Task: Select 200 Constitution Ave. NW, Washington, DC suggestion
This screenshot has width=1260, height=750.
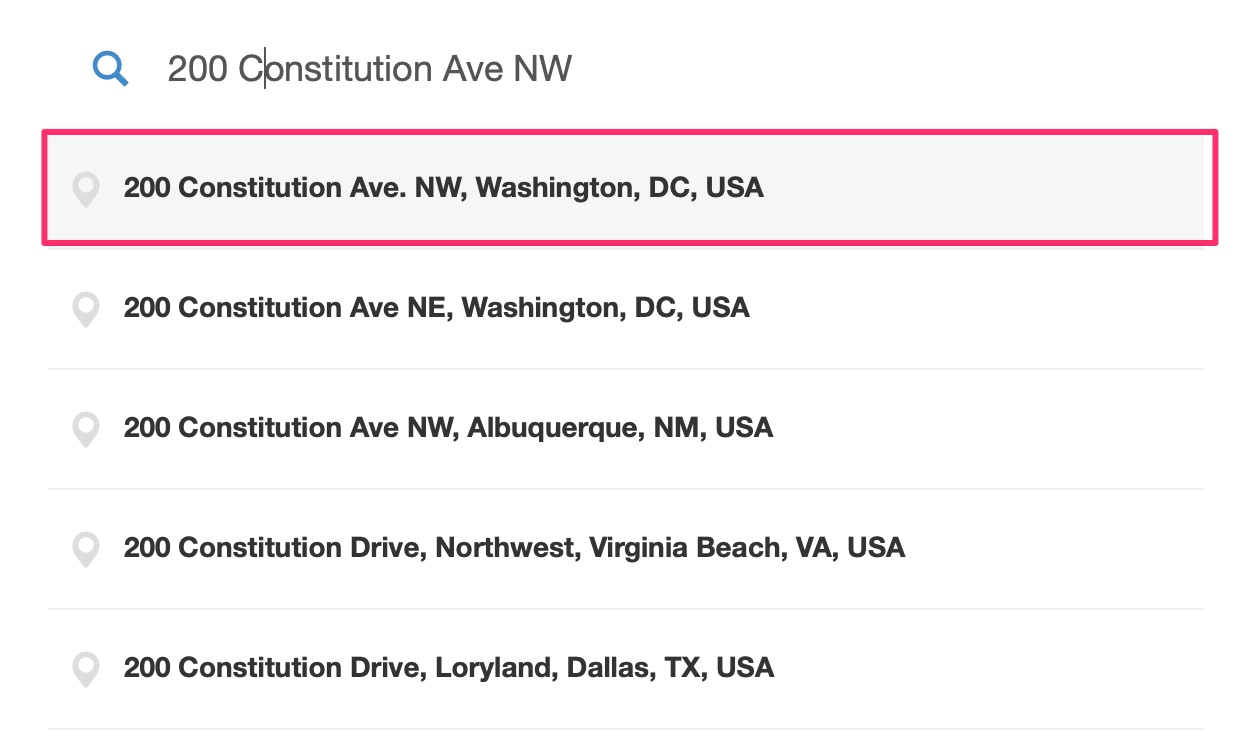Action: (630, 187)
